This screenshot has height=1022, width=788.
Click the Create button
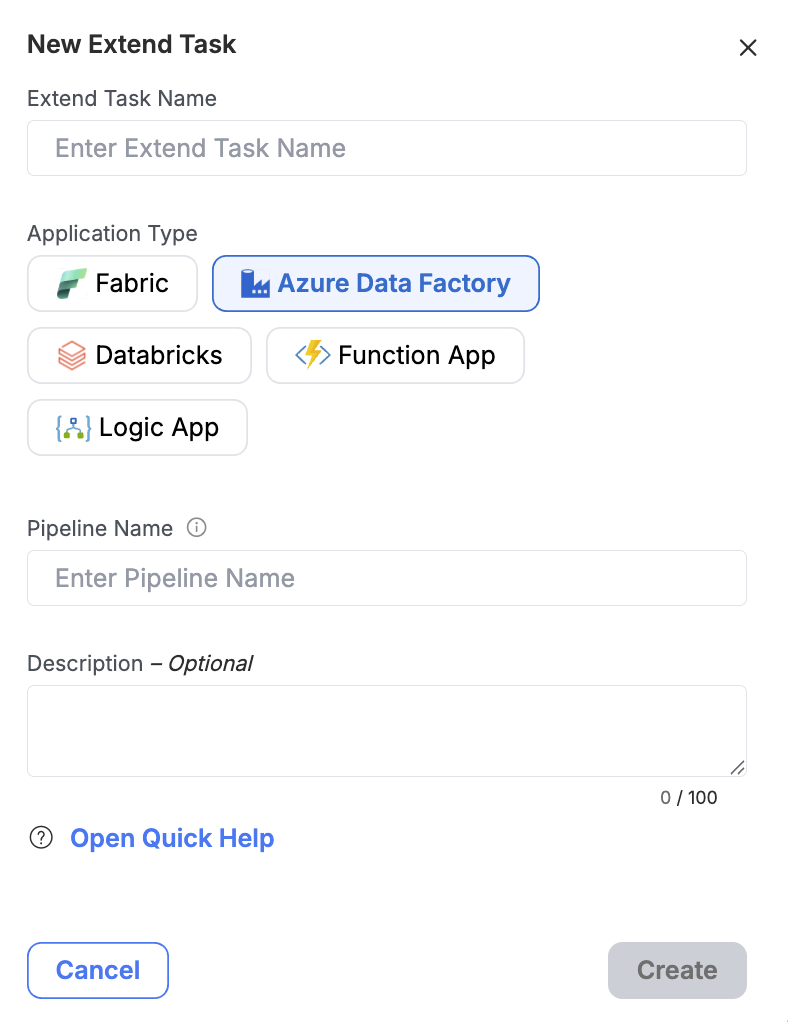coord(677,970)
